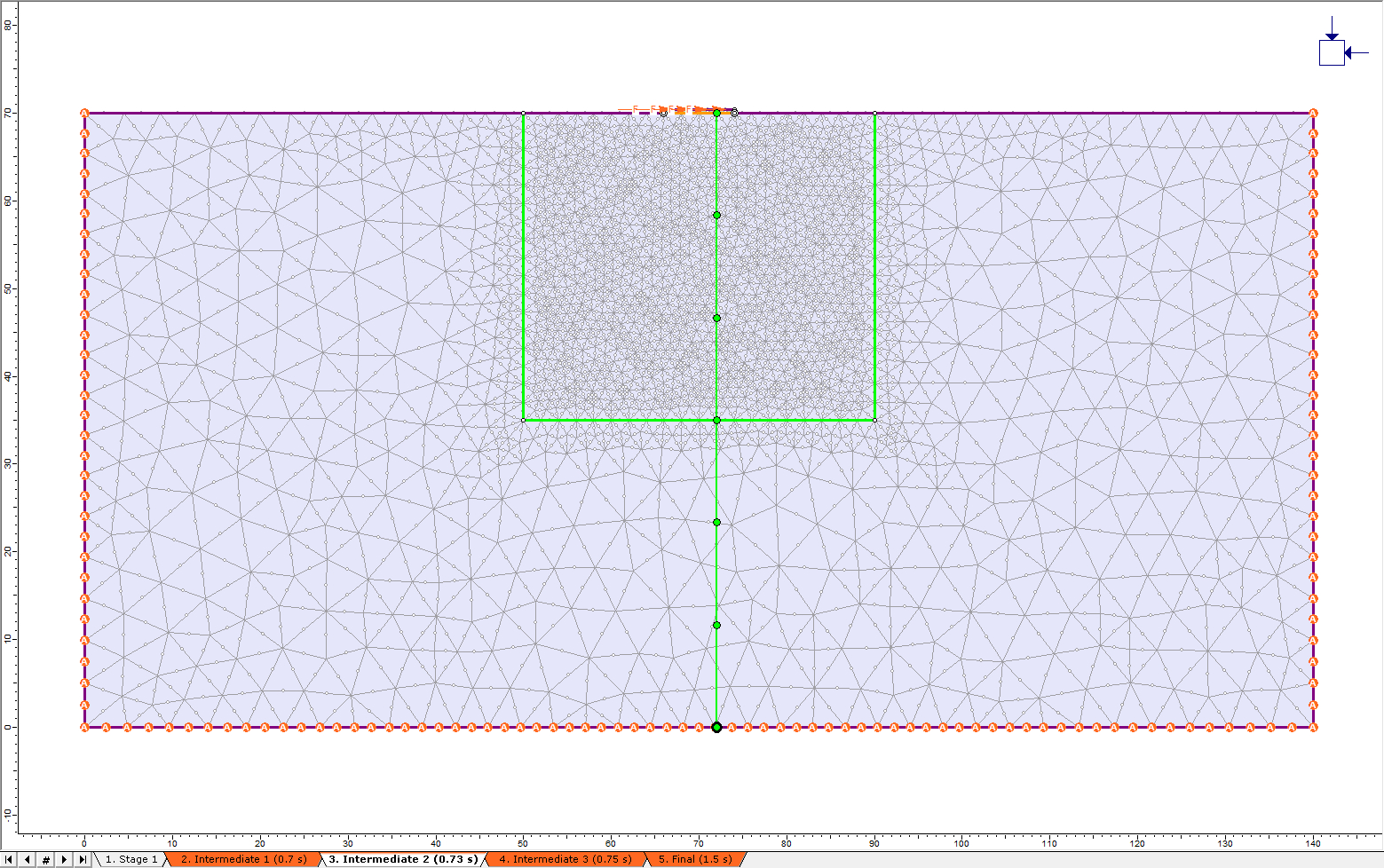Jump to the last stage arrow
This screenshot has height=868, width=1384.
coord(83,859)
